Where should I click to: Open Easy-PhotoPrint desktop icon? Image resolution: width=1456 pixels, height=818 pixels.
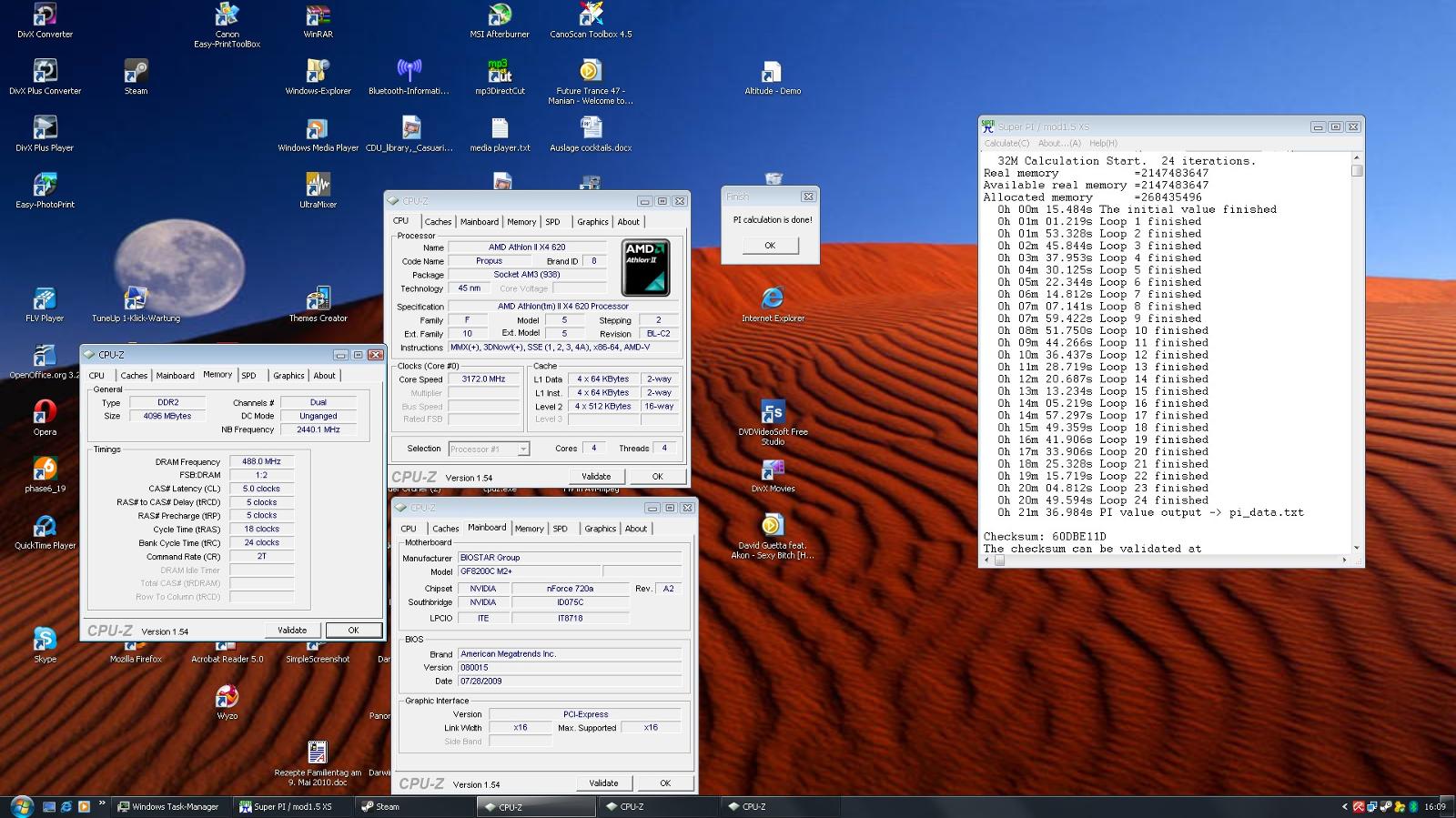pyautogui.click(x=45, y=190)
